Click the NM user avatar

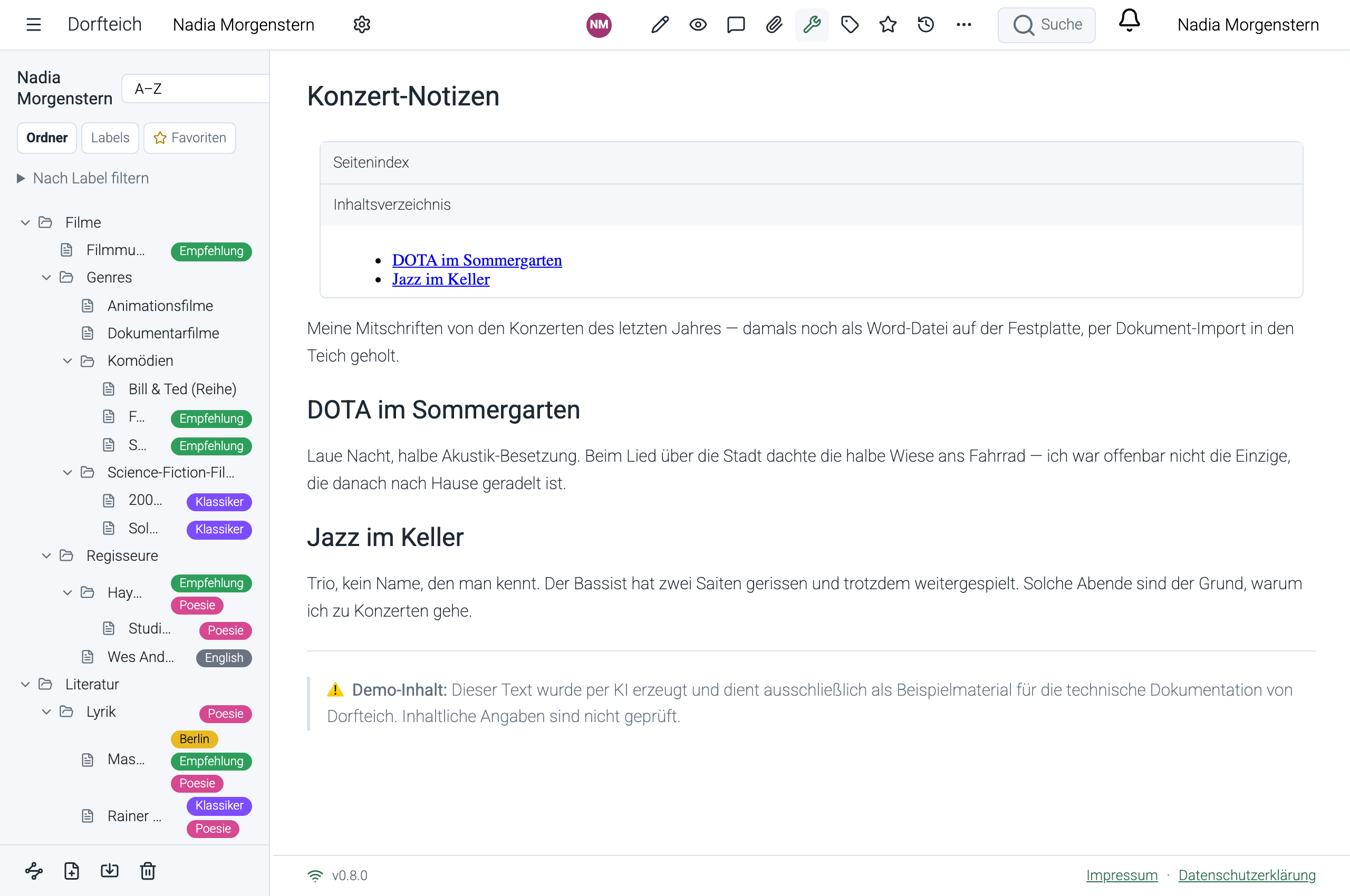click(x=599, y=25)
